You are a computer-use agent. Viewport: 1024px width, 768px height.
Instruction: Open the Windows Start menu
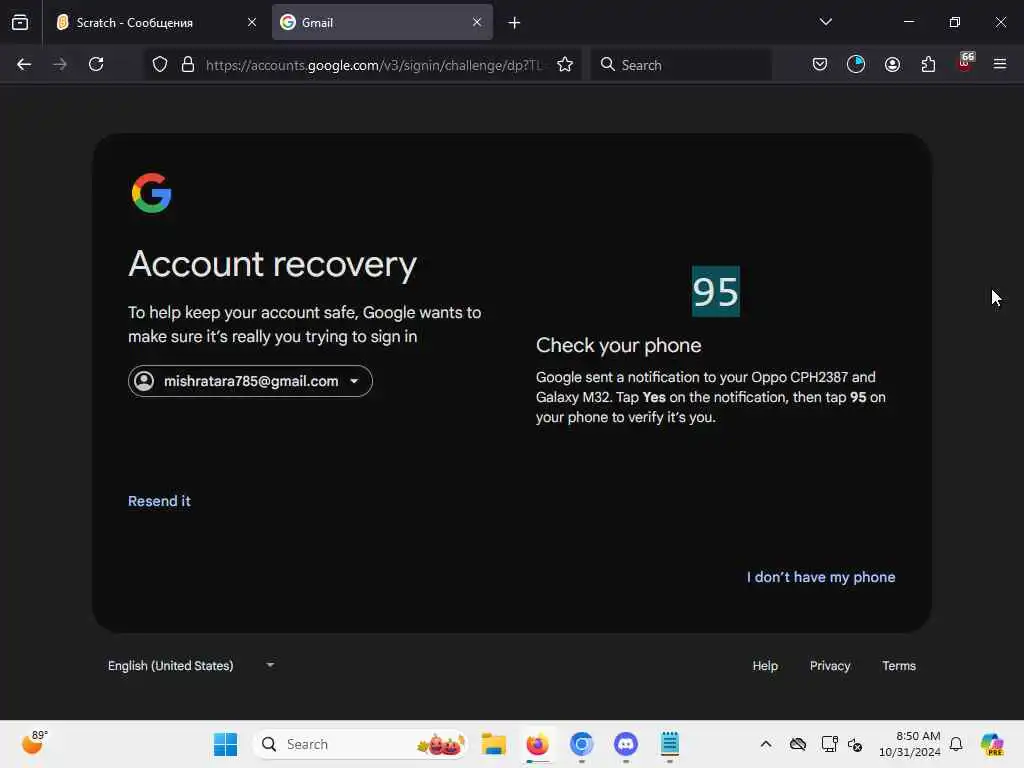226,744
